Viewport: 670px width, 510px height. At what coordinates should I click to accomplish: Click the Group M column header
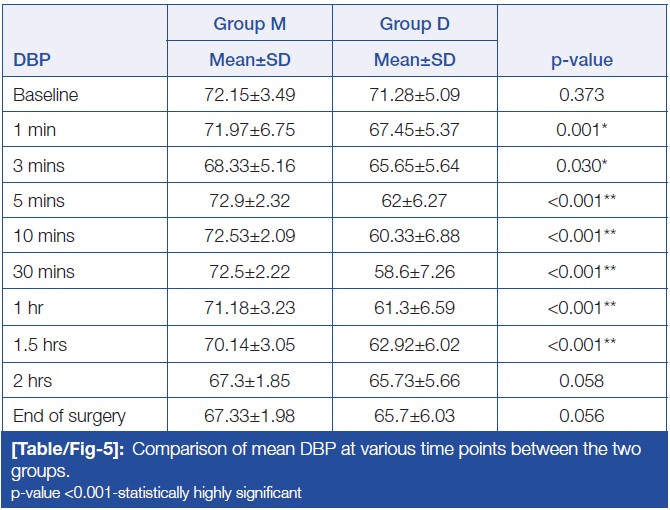(x=248, y=23)
